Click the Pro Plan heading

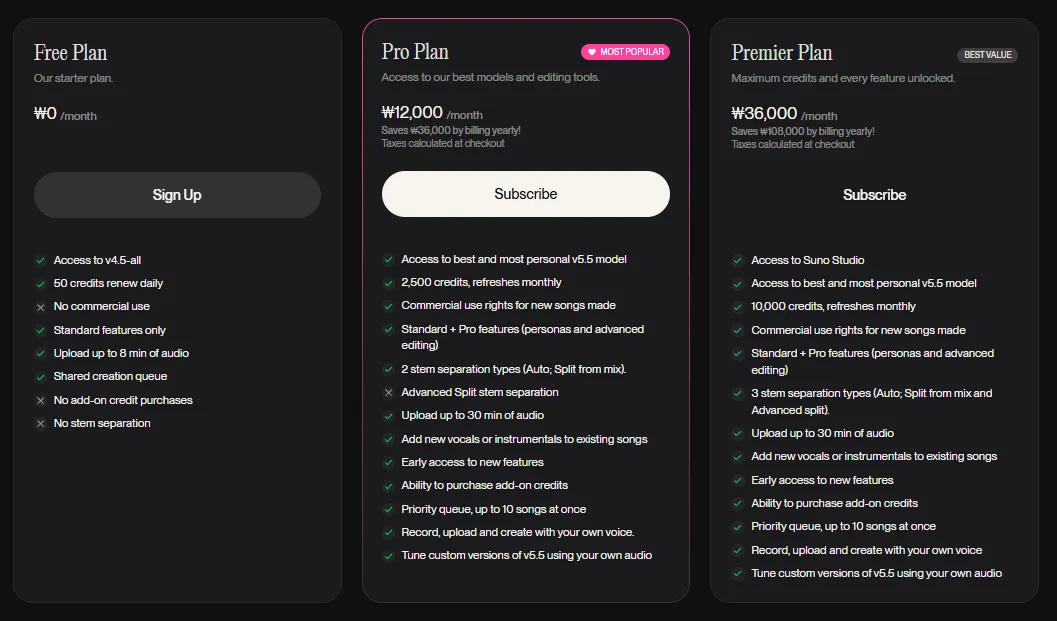[x=415, y=52]
